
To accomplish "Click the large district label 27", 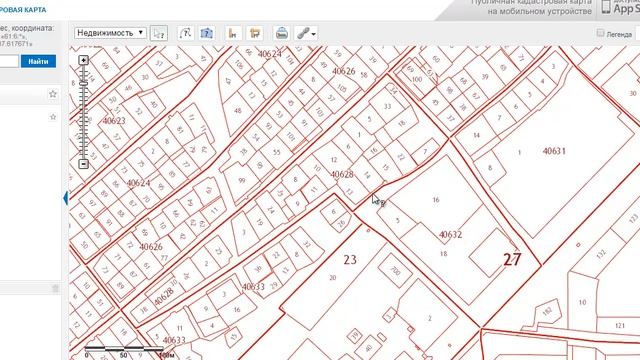I will (x=512, y=259).
